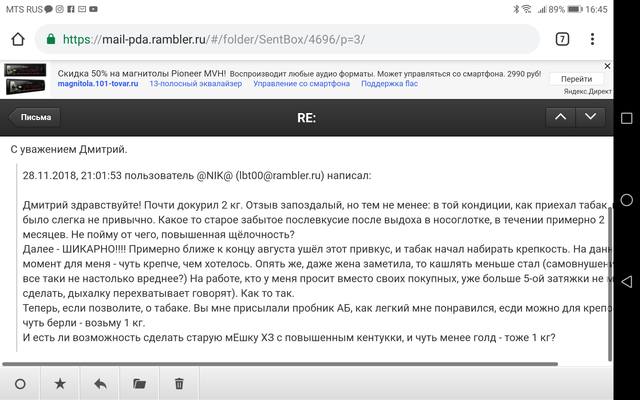Tap the cellular signal strength icon
The height and width of the screenshot is (400, 640).
coord(542,9)
